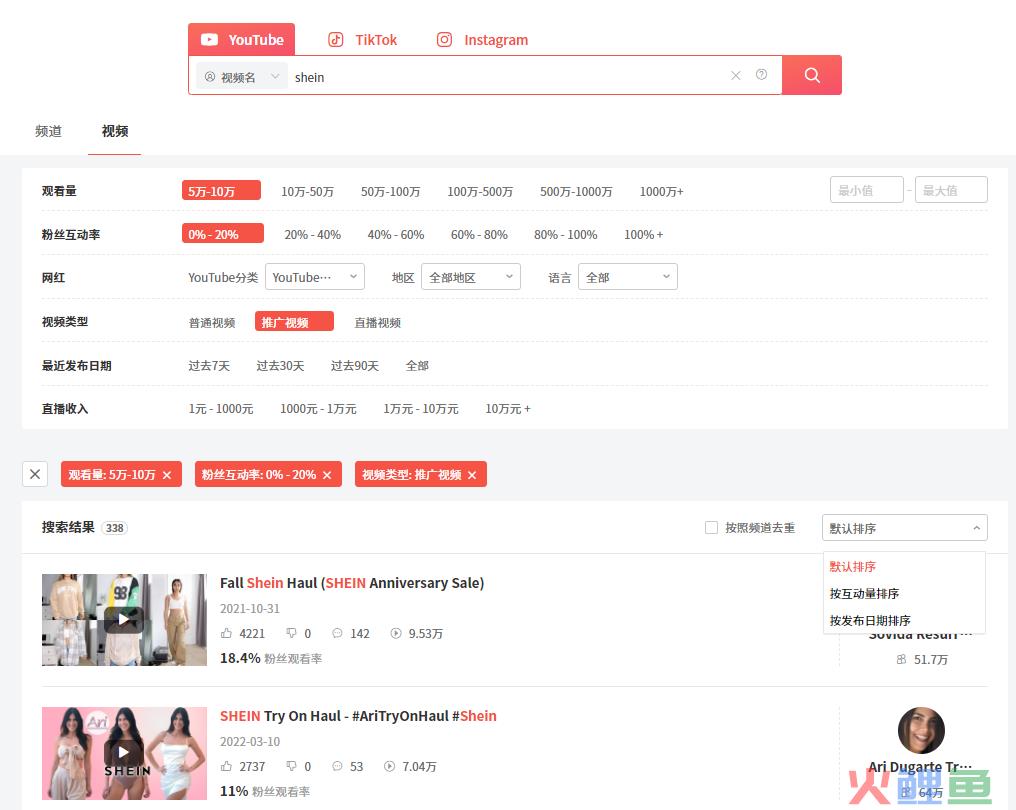Select the 20% - 40% engagement rate filter

tap(312, 235)
